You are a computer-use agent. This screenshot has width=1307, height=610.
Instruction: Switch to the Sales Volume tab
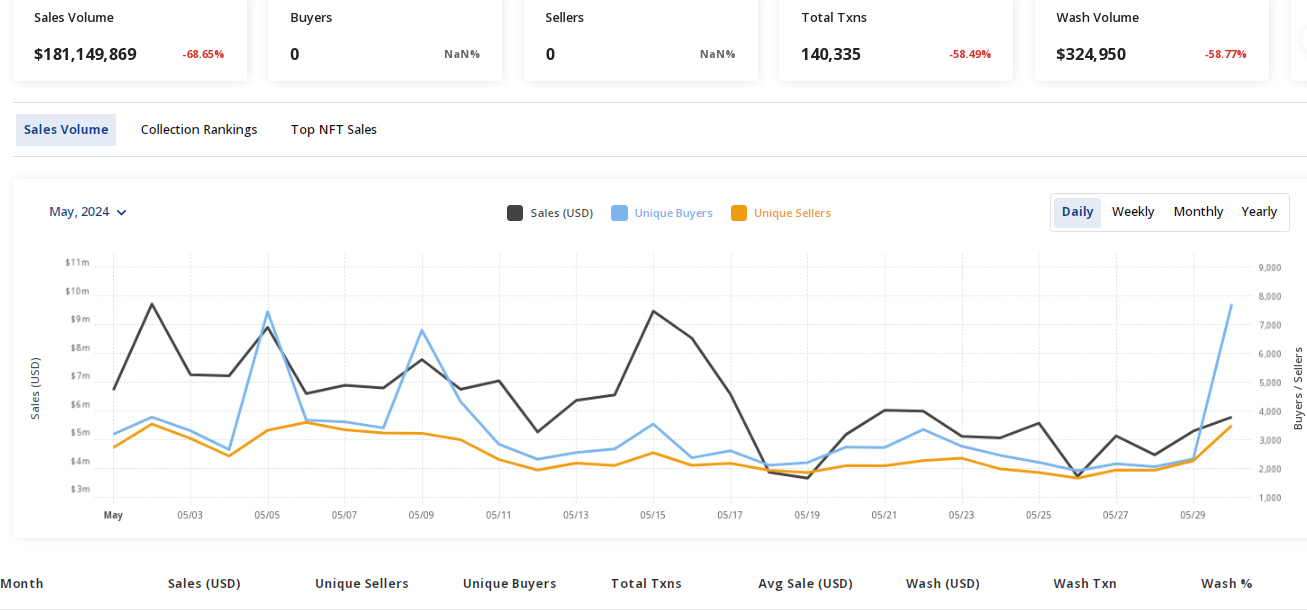pos(66,130)
